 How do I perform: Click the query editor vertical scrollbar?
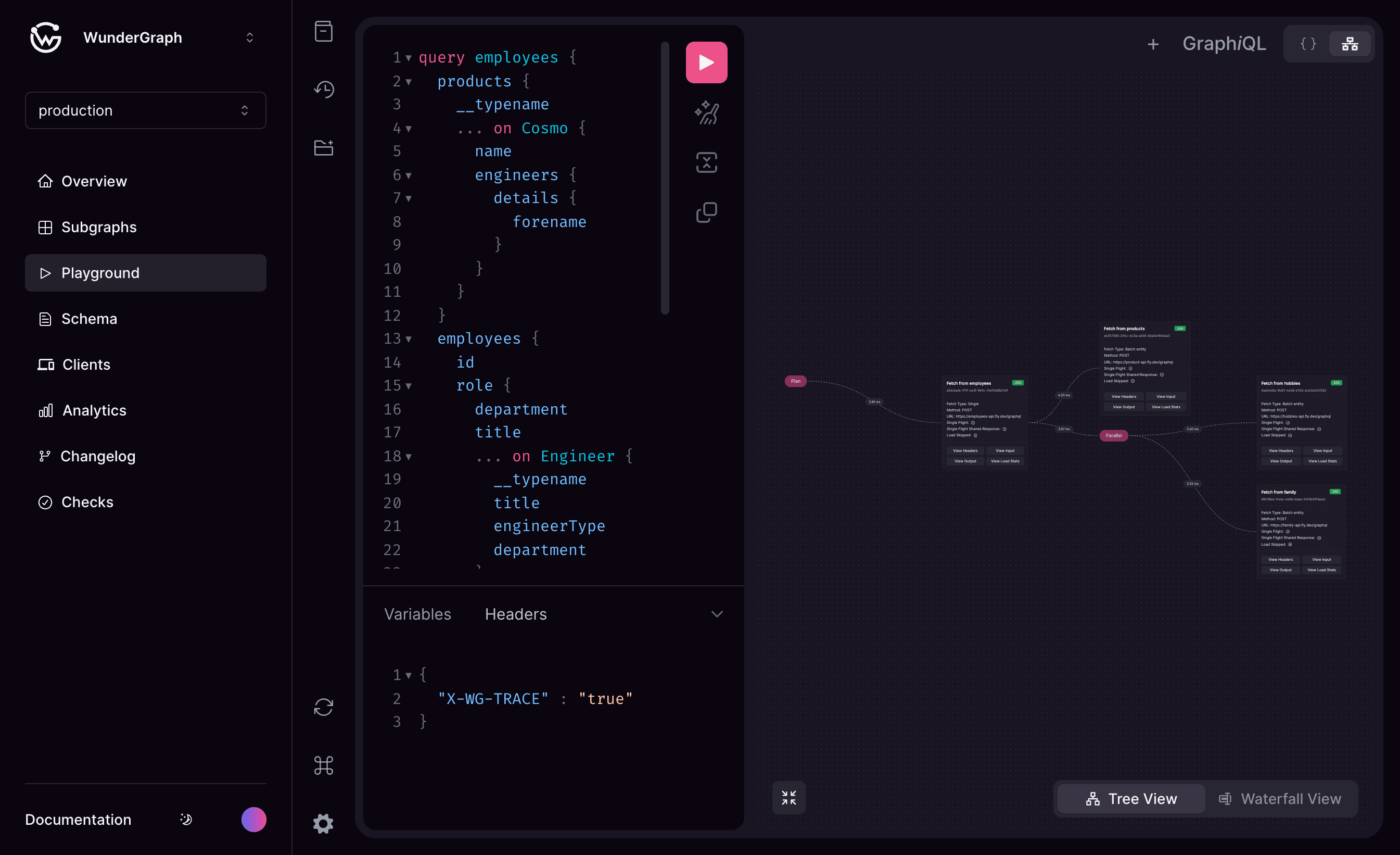[665, 178]
